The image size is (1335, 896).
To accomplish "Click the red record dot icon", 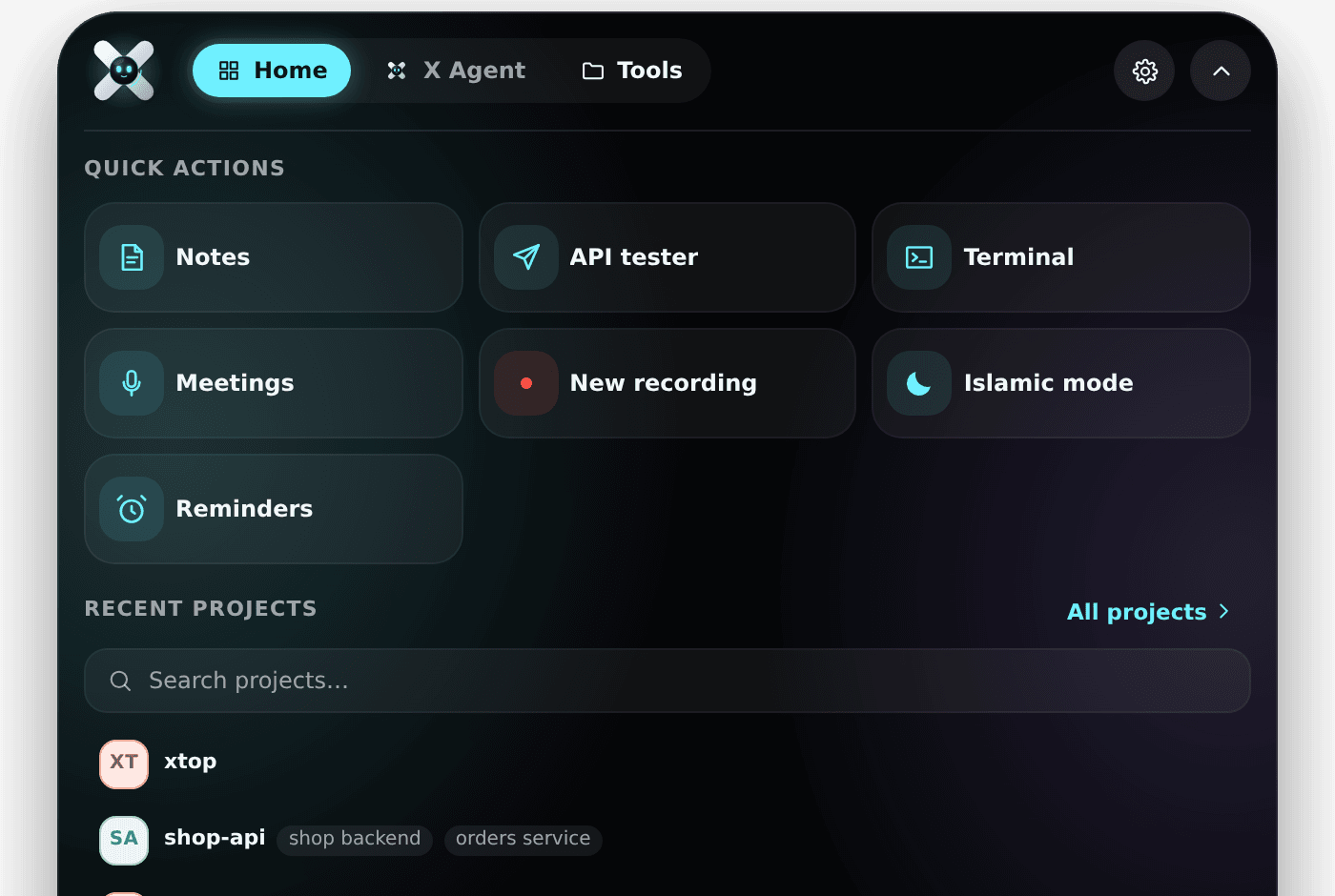I will pyautogui.click(x=526, y=383).
